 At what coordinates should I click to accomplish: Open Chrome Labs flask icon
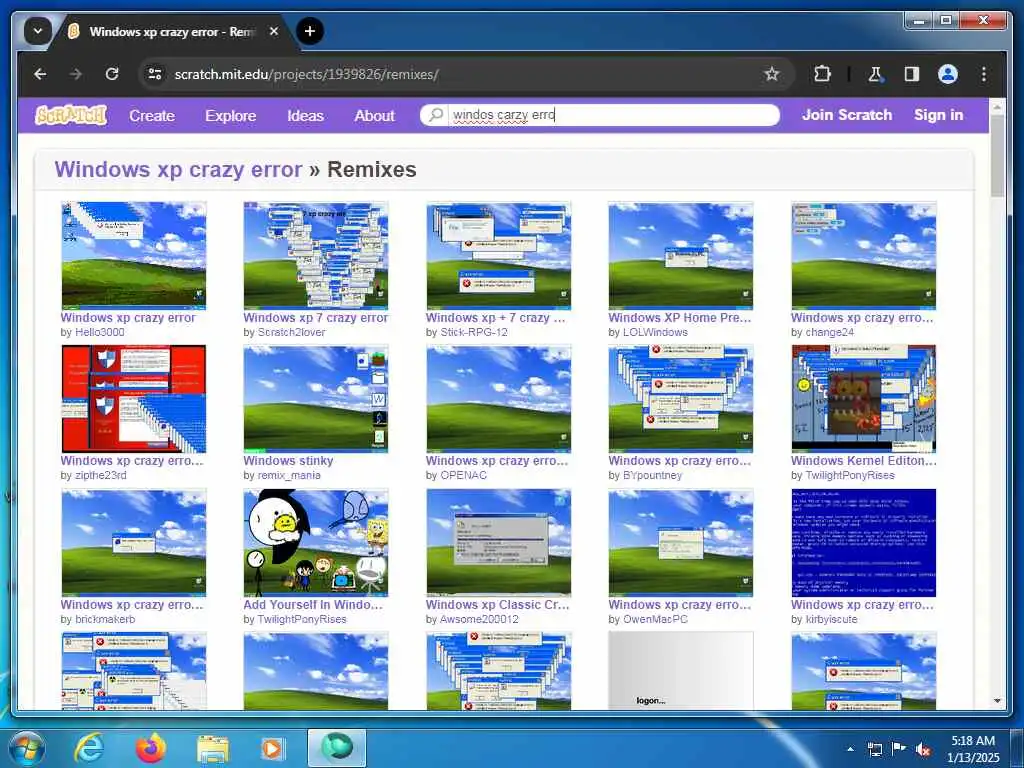pyautogui.click(x=875, y=74)
